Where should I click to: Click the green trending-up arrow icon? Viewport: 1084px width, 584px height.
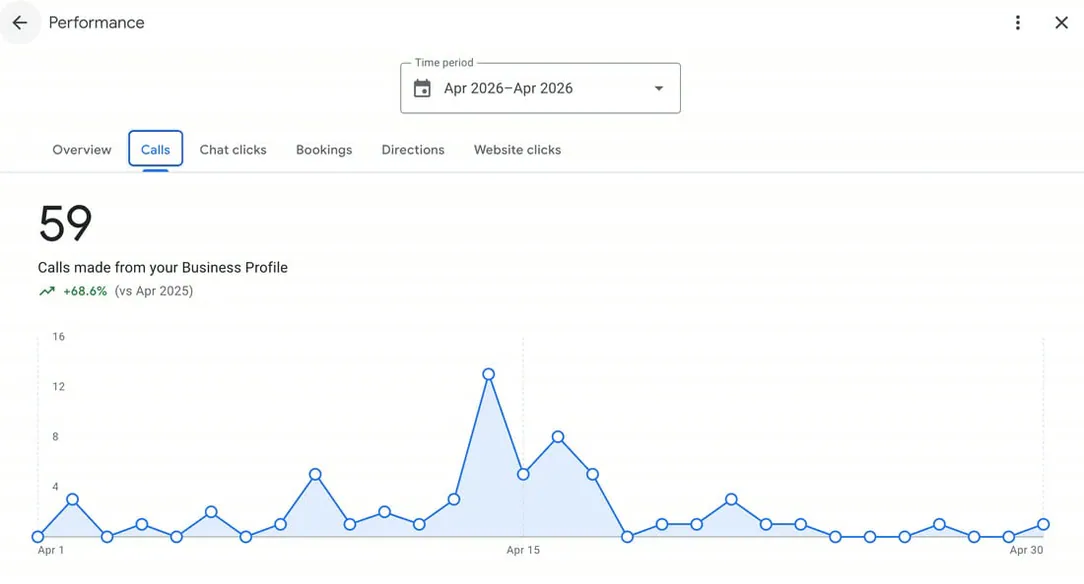point(47,291)
